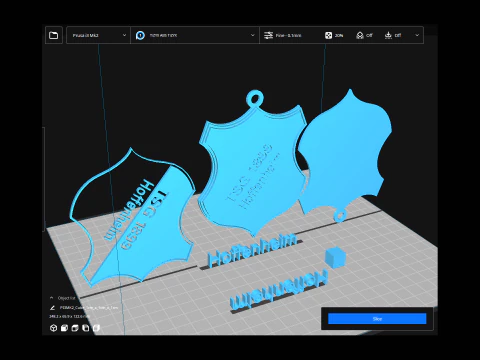
Task: Click the blue Slice button
Action: tap(377, 319)
